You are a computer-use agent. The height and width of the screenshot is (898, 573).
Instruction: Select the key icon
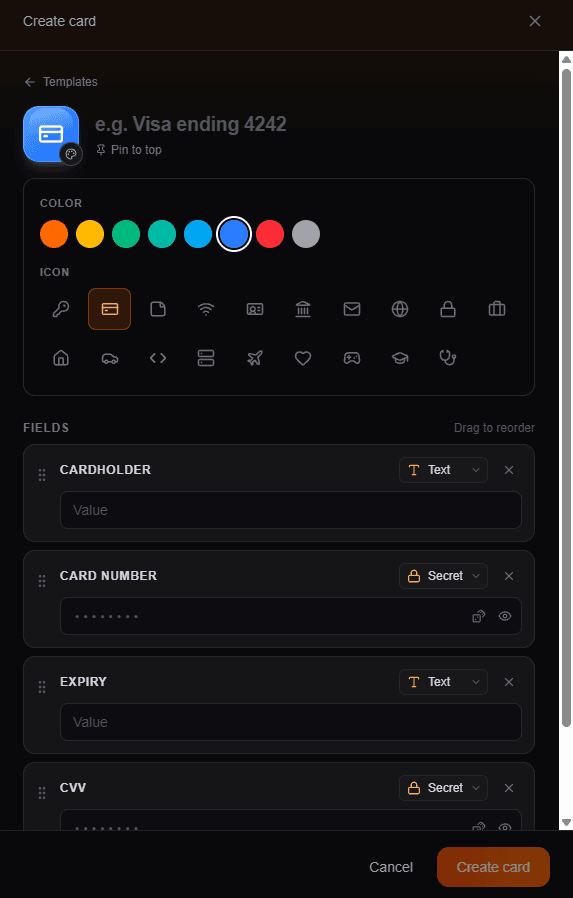click(61, 309)
